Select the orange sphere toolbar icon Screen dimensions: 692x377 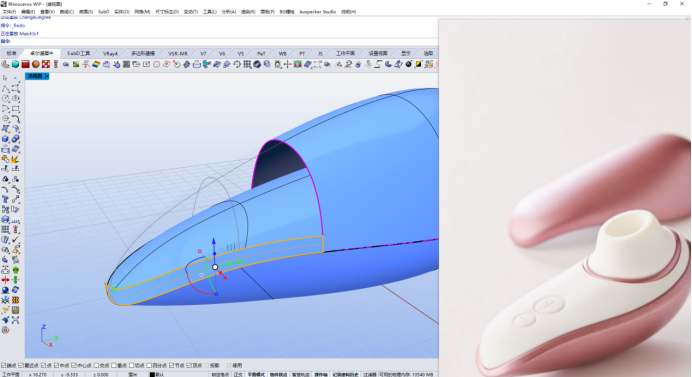pyautogui.click(x=36, y=64)
